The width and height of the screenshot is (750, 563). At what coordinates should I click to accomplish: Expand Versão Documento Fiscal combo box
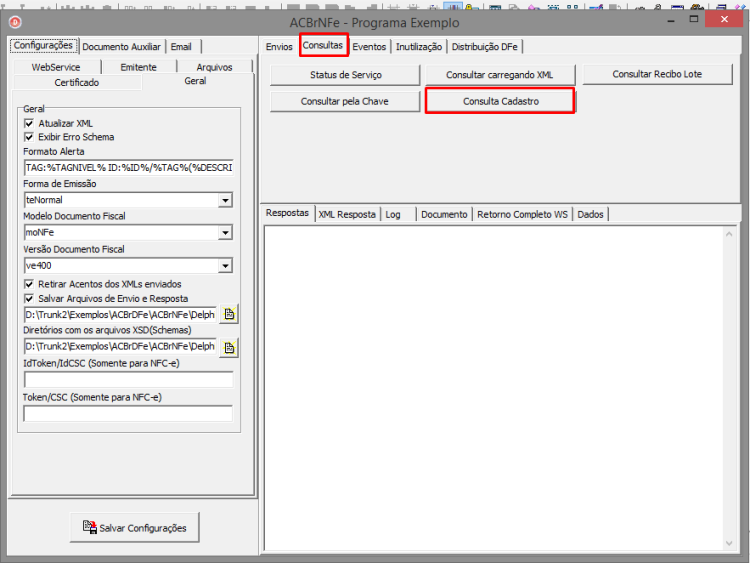225,265
